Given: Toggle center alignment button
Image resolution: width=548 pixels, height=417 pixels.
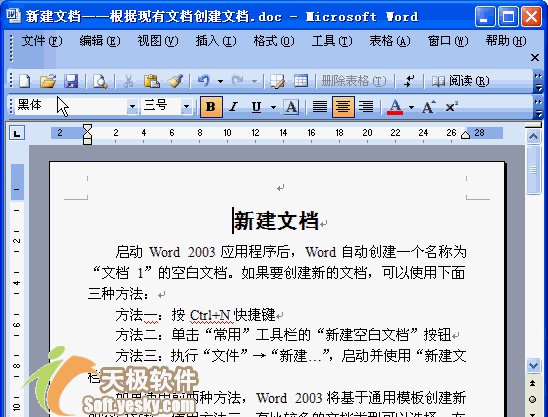Looking at the screenshot, I should [x=343, y=107].
